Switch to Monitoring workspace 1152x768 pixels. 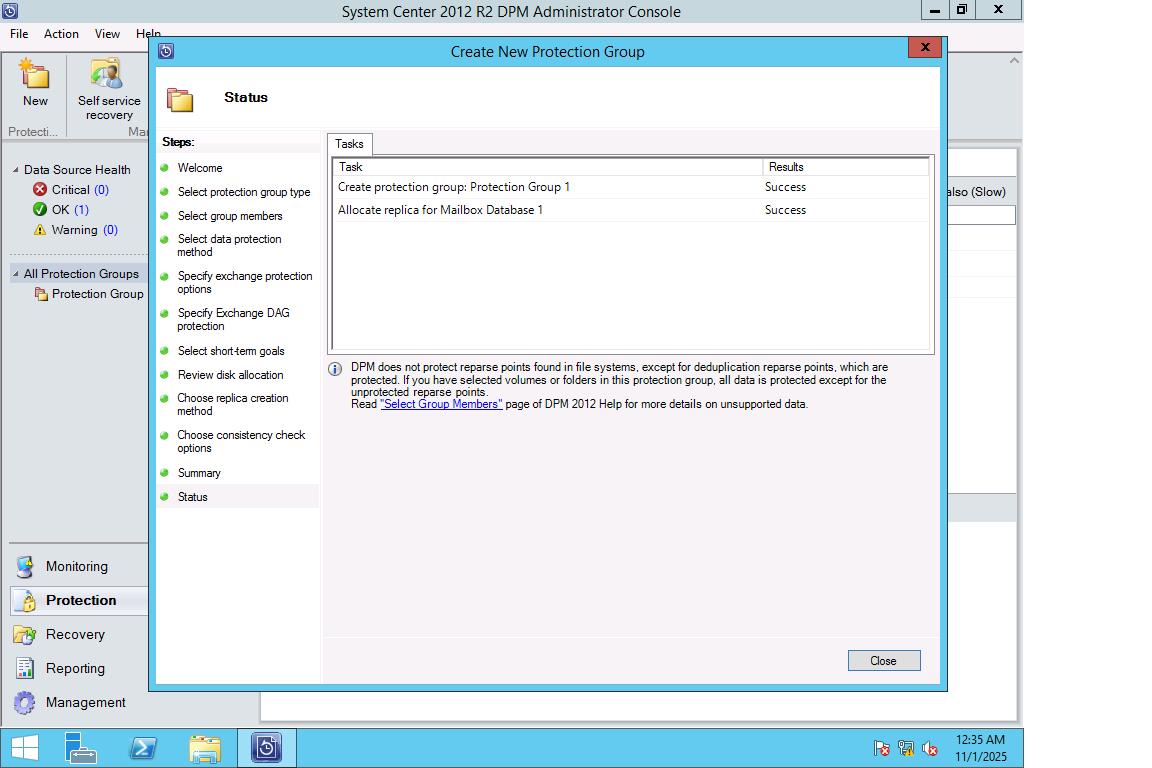tap(76, 567)
